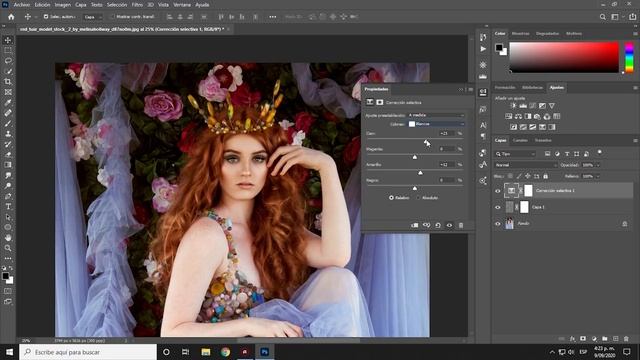Click the Cian slider handle
The width and height of the screenshot is (640, 360).
pos(426,142)
